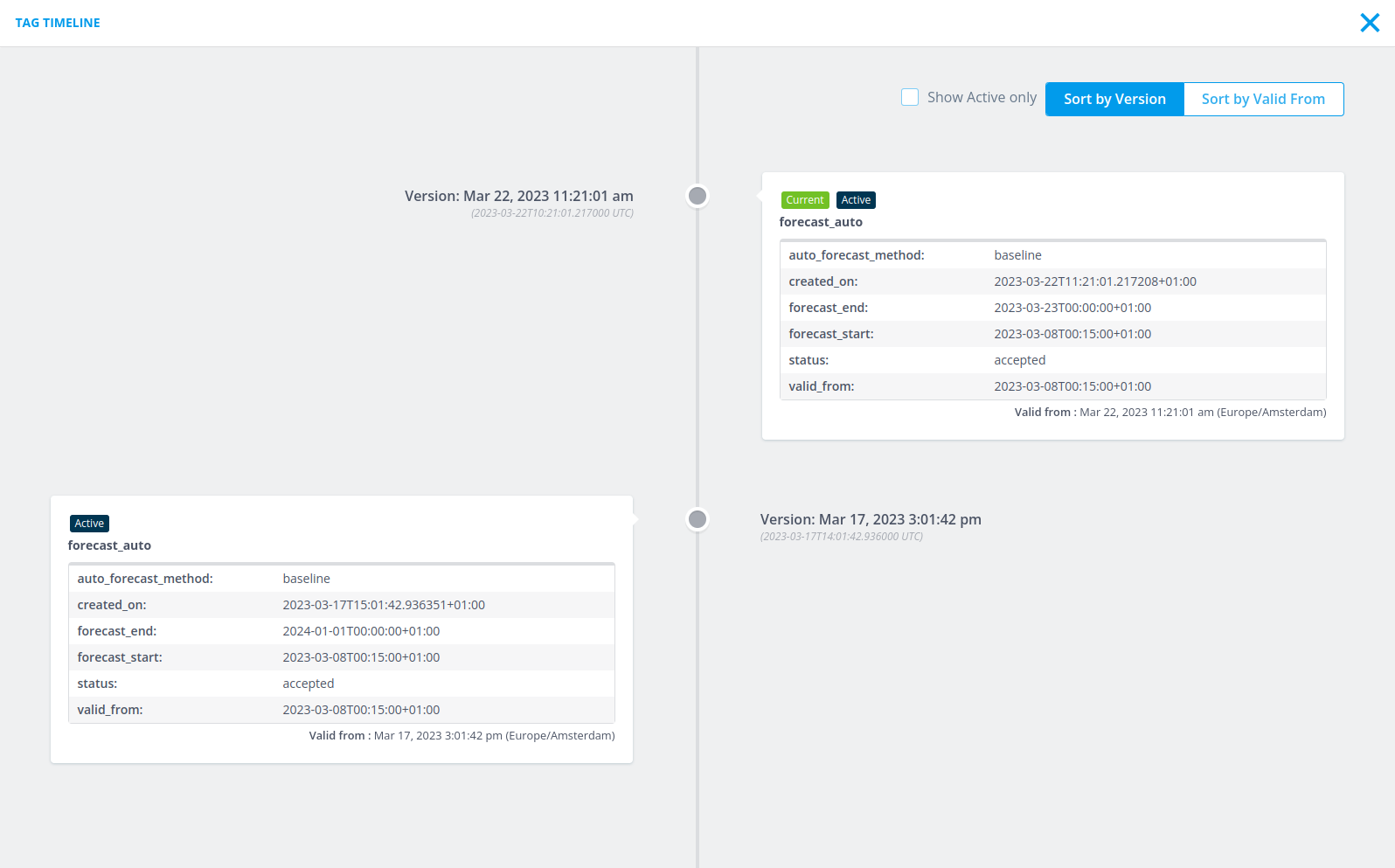The width and height of the screenshot is (1395, 868).
Task: Switch to Sort by Valid From
Action: pyautogui.click(x=1263, y=99)
